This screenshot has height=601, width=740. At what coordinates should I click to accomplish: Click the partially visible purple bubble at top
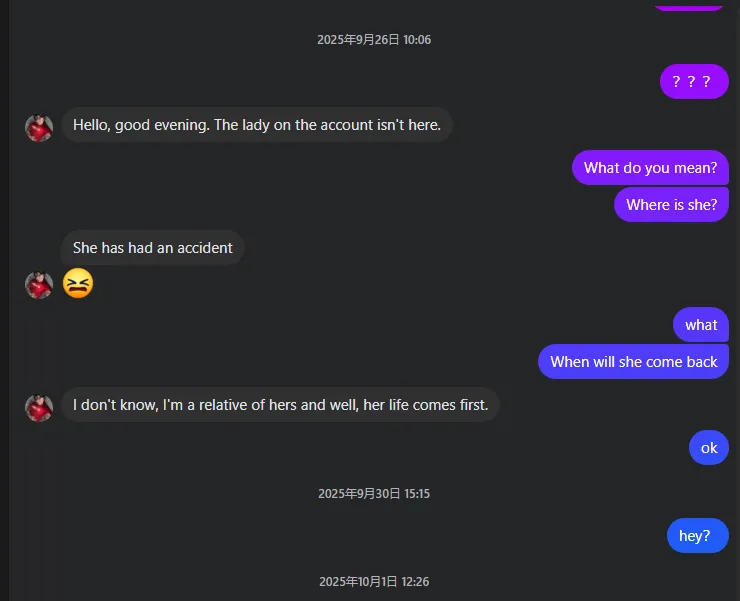689,5
